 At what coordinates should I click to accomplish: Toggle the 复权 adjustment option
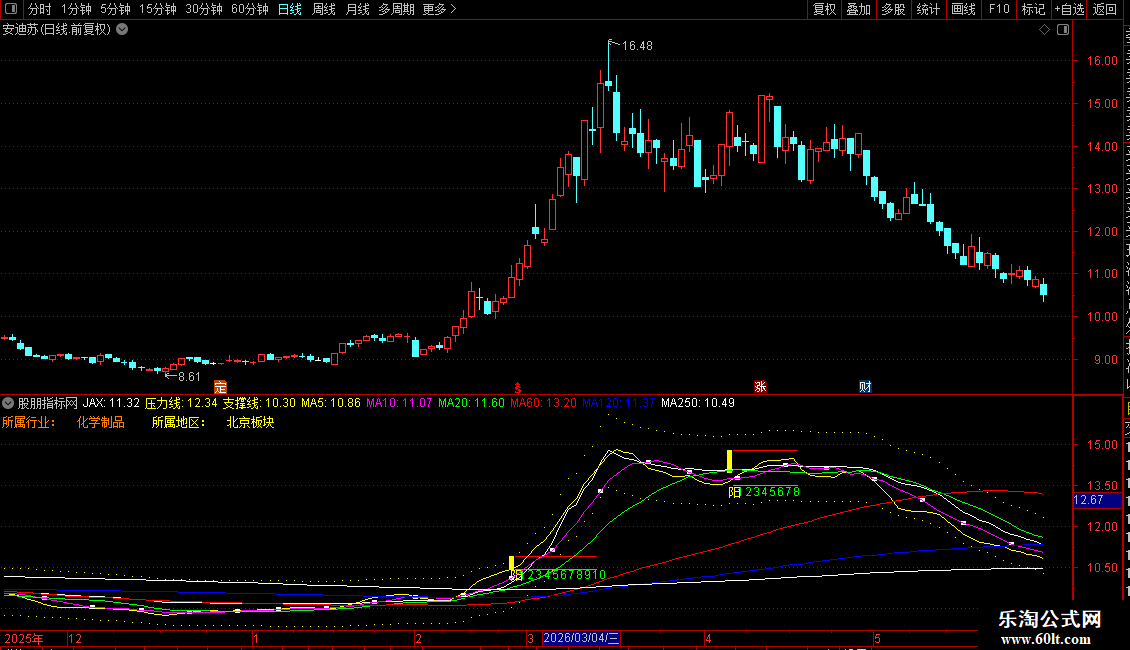pyautogui.click(x=824, y=9)
